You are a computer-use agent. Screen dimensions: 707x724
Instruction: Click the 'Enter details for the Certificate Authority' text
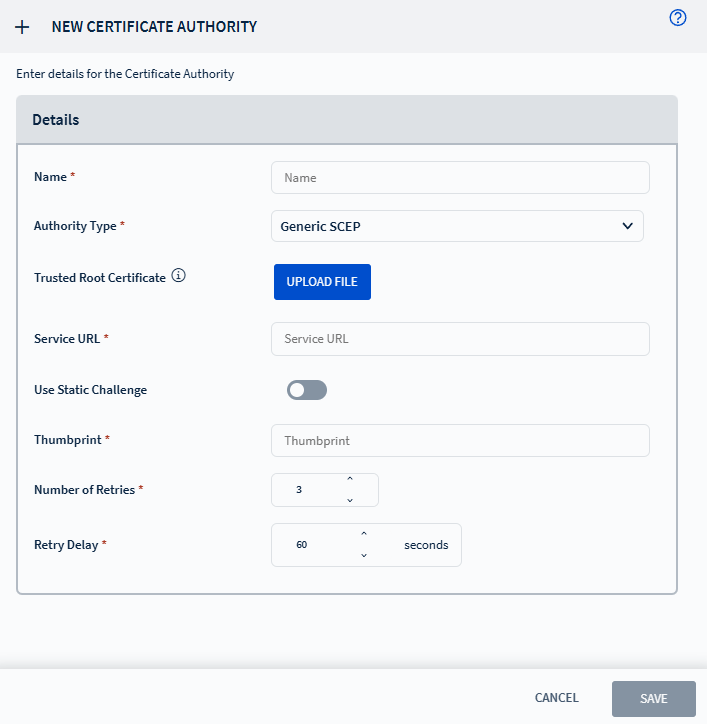[125, 74]
